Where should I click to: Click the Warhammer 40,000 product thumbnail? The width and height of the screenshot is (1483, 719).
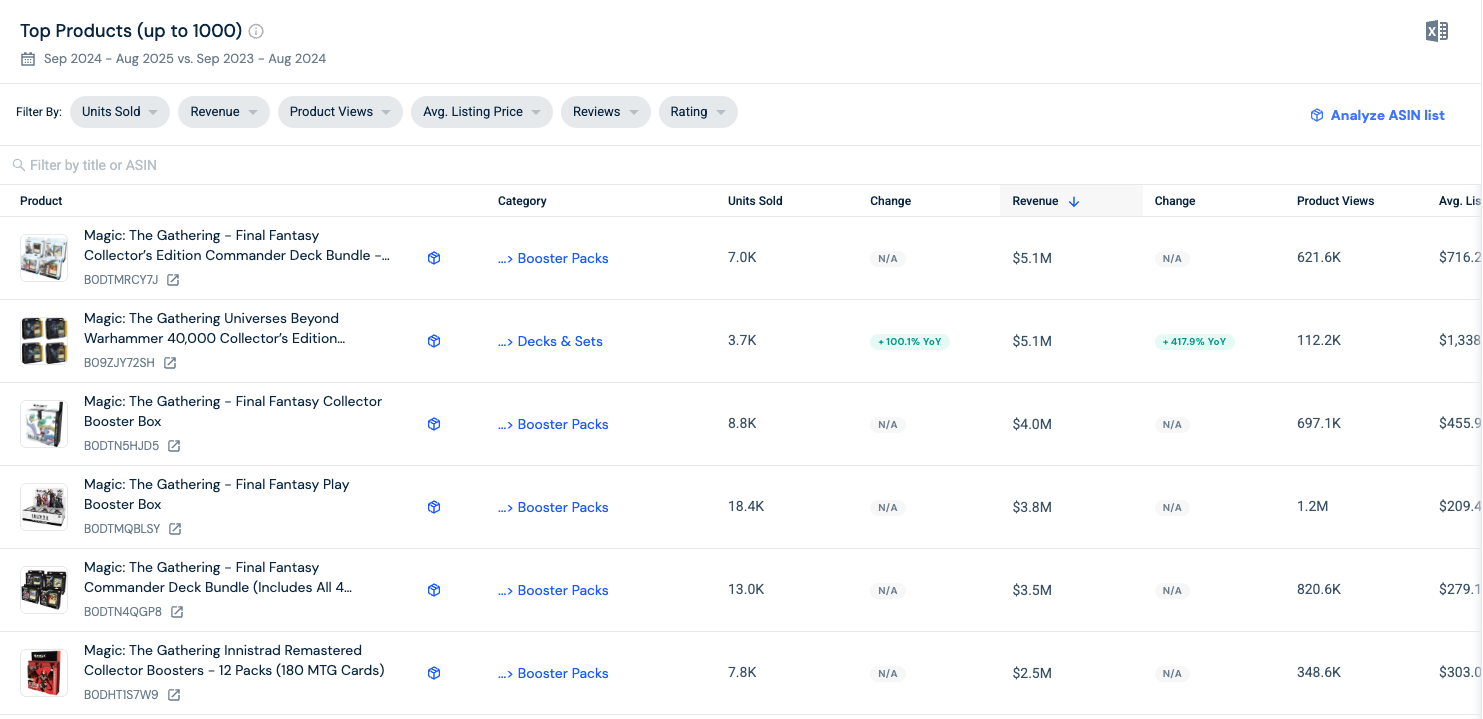point(44,341)
